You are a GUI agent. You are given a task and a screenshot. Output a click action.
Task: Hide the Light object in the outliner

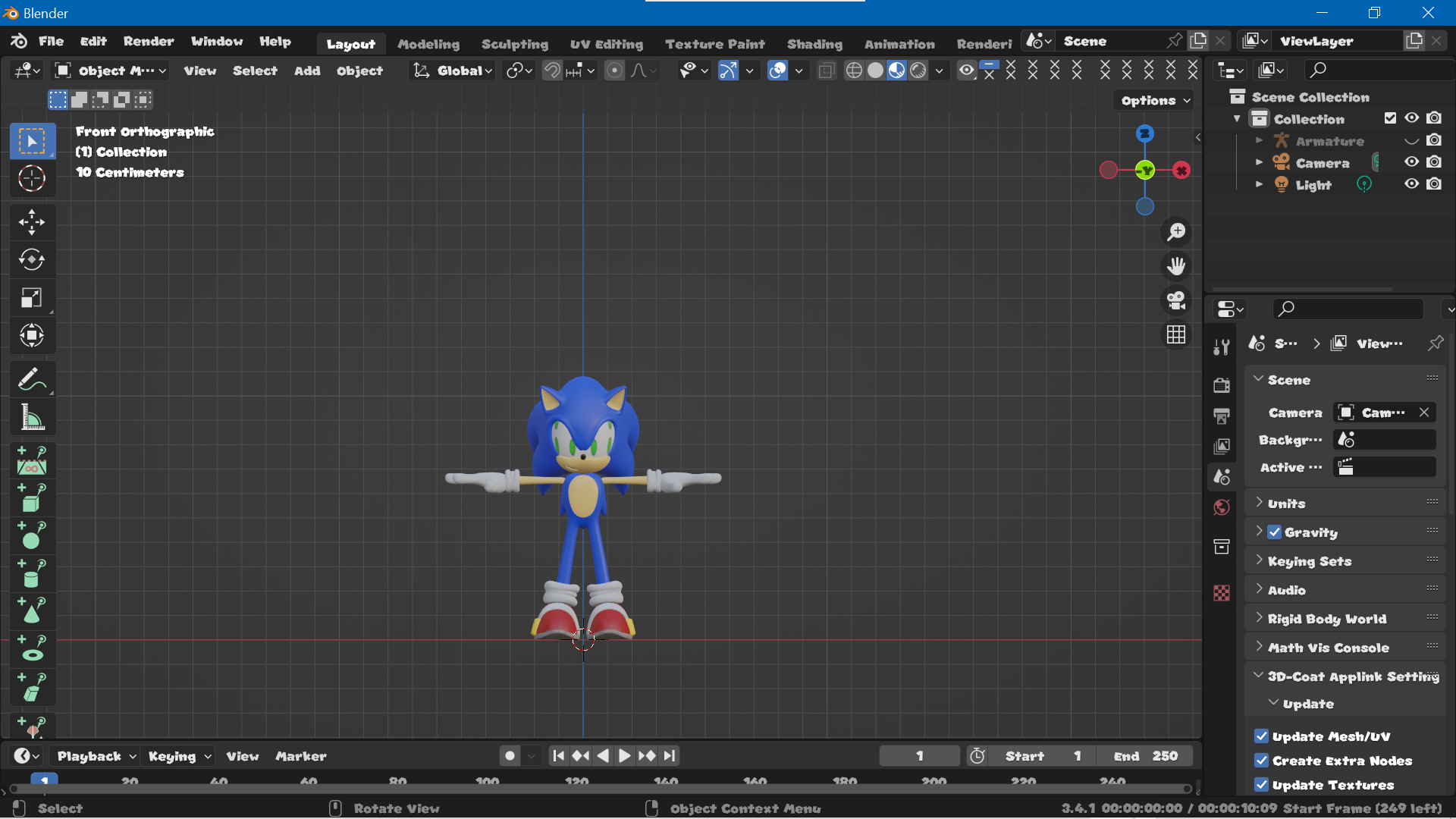[x=1412, y=184]
